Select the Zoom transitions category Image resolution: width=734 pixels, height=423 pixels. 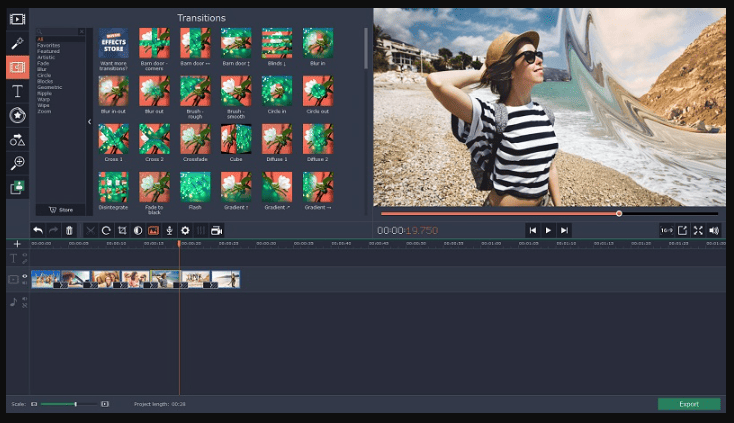(44, 111)
